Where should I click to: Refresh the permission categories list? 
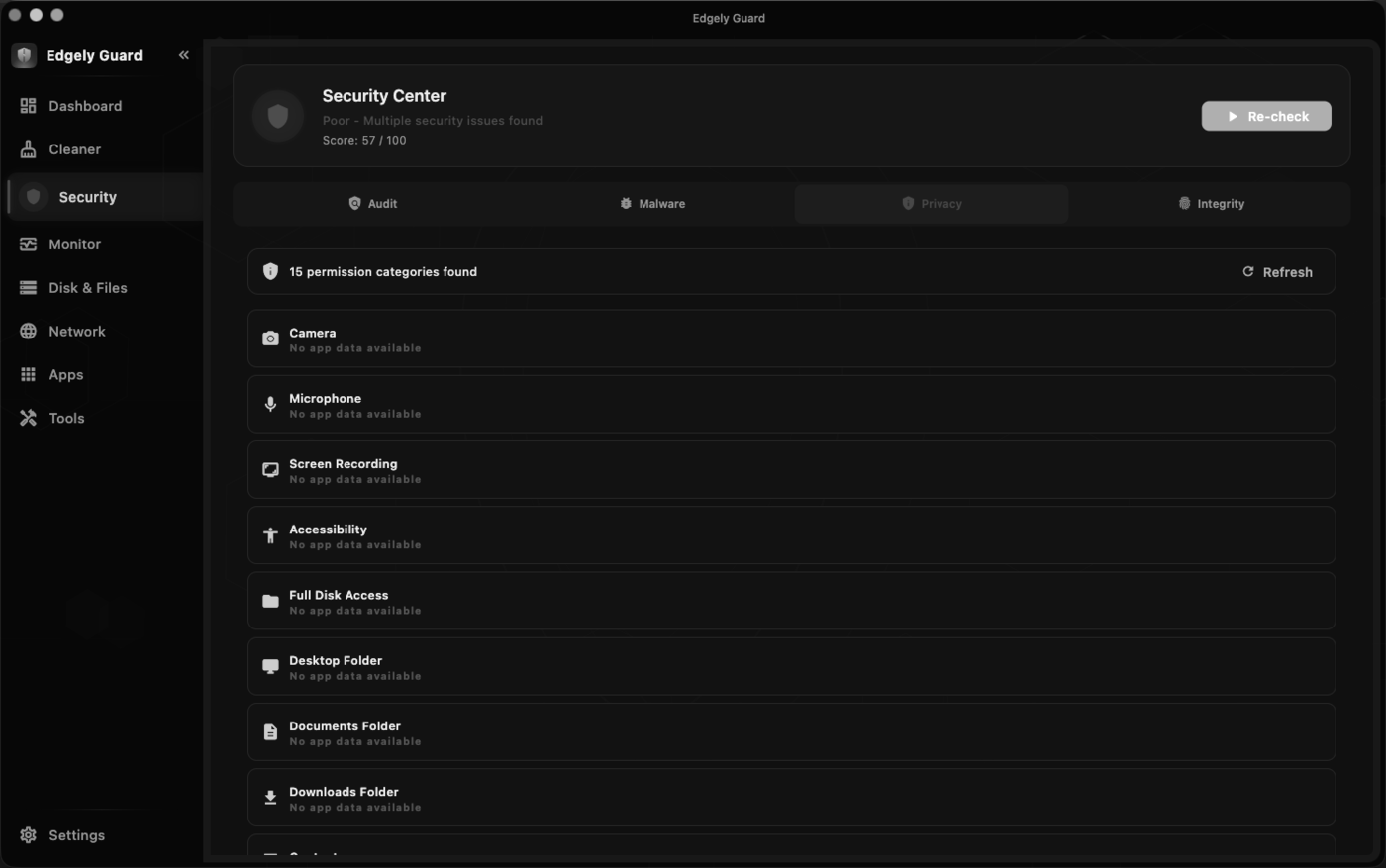click(x=1277, y=272)
